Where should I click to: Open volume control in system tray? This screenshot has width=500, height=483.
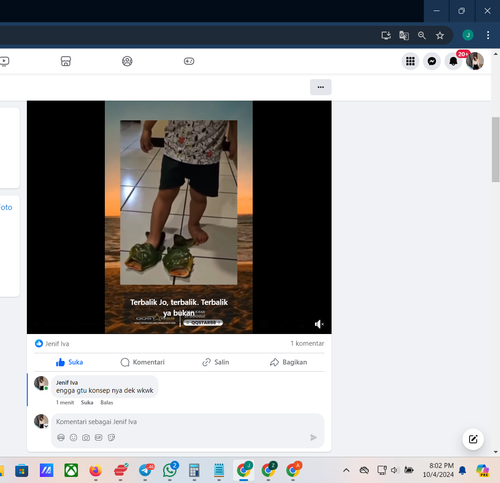click(x=395, y=470)
